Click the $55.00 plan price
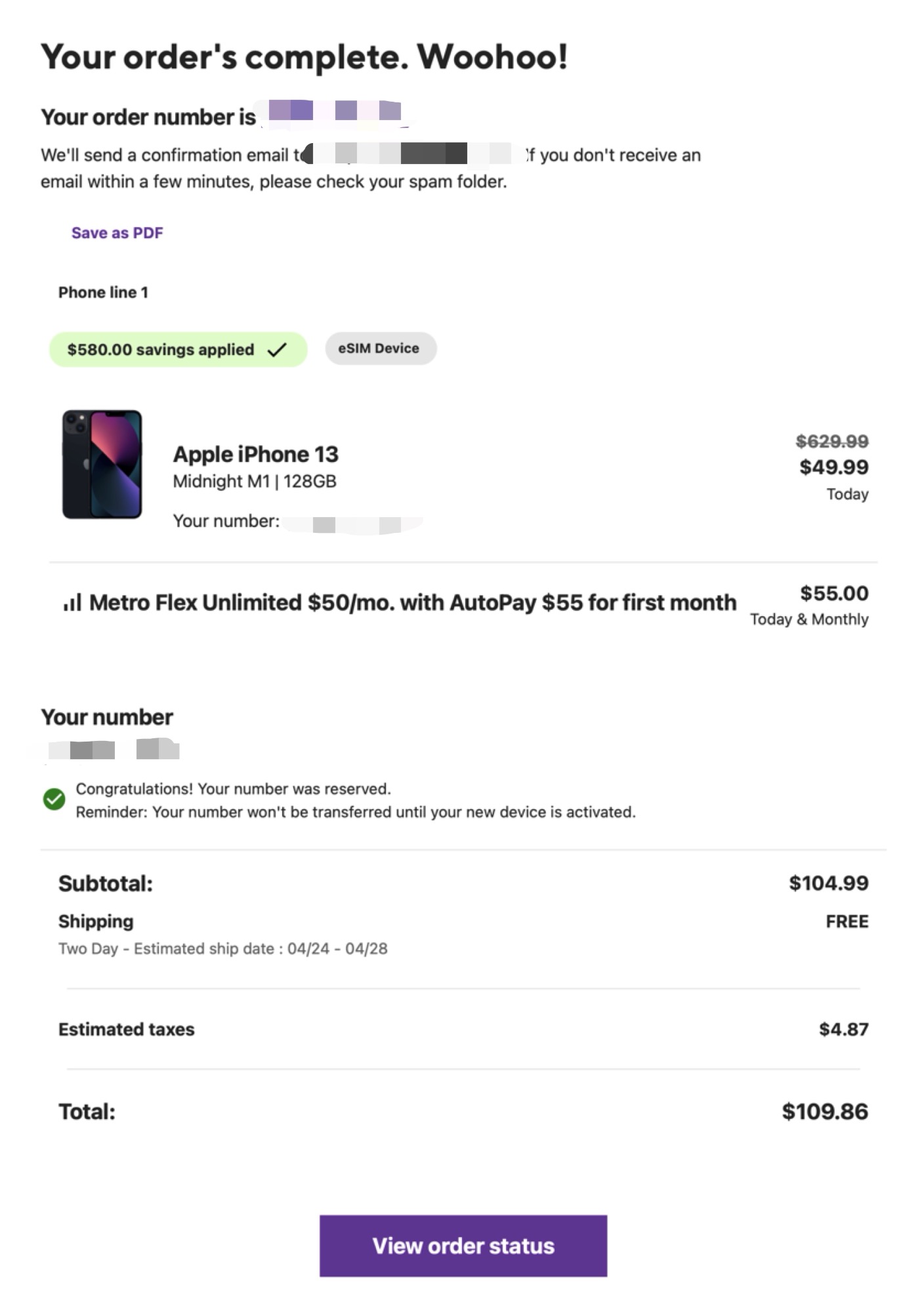Screen dimensions: 924x1302 point(833,593)
